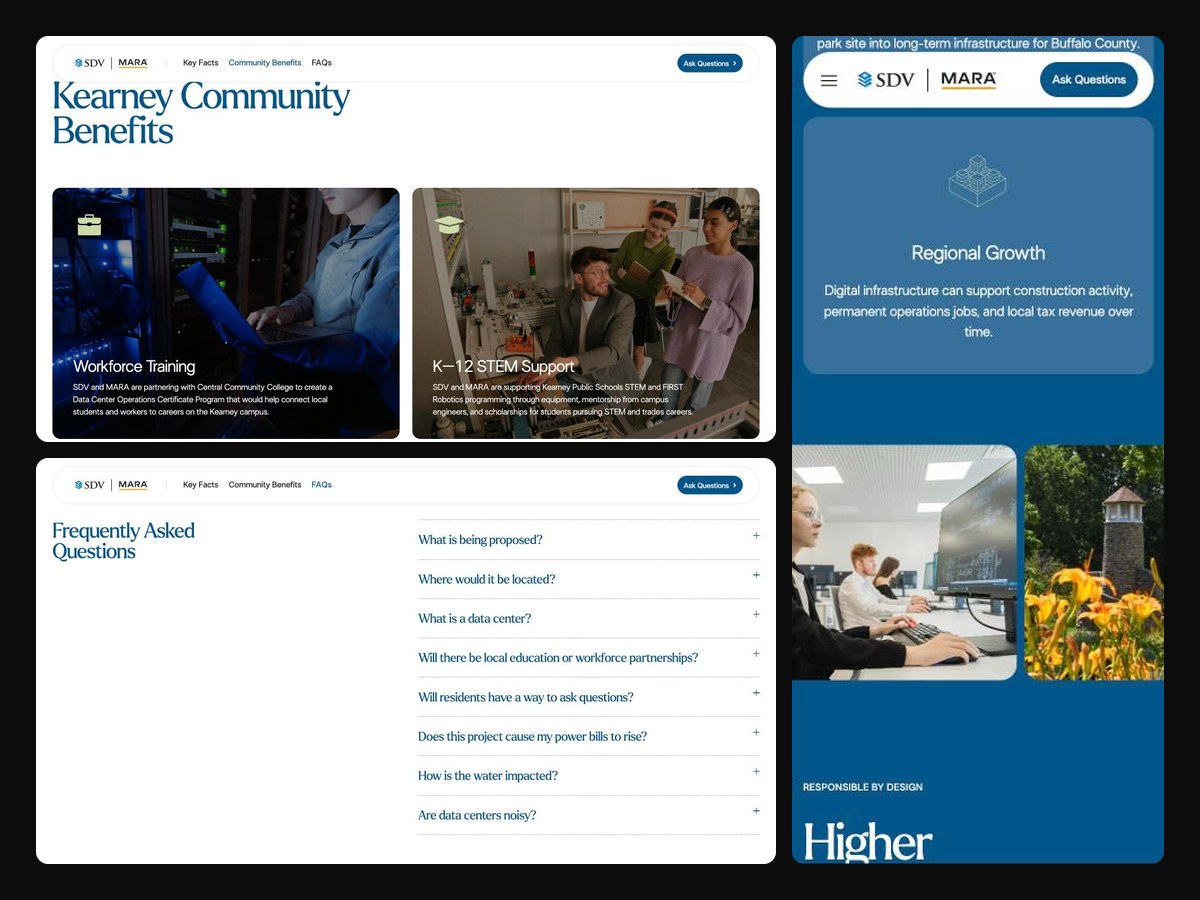Open the hamburger menu in the mobile header
Viewport: 1200px width, 900px height.
(x=829, y=80)
